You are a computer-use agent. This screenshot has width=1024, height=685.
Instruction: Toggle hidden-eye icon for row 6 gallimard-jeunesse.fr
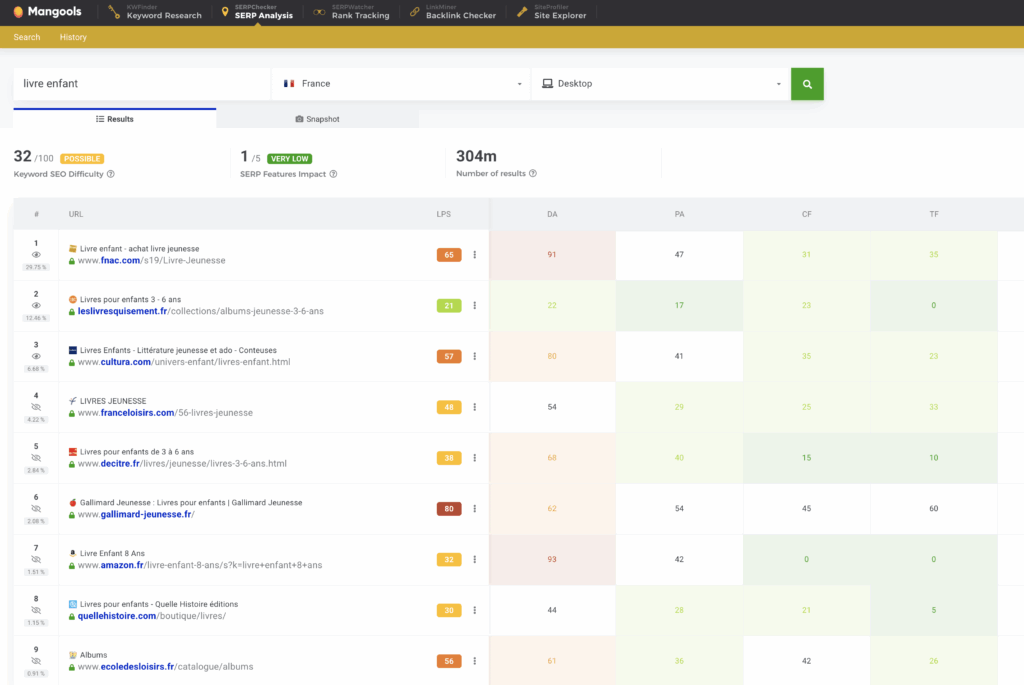click(36, 509)
